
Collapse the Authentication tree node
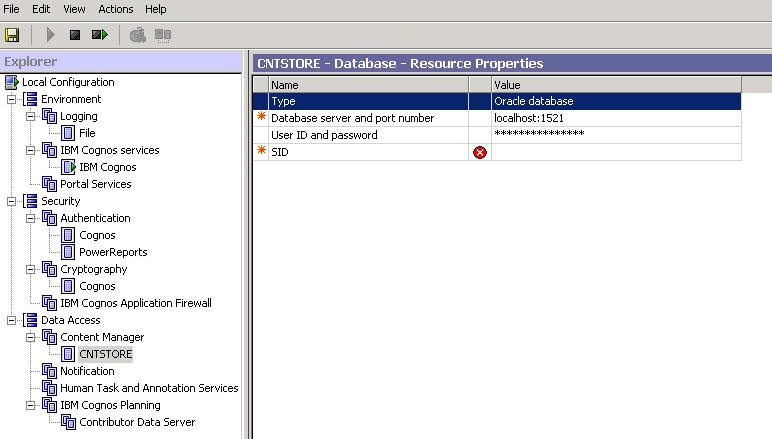(x=31, y=218)
